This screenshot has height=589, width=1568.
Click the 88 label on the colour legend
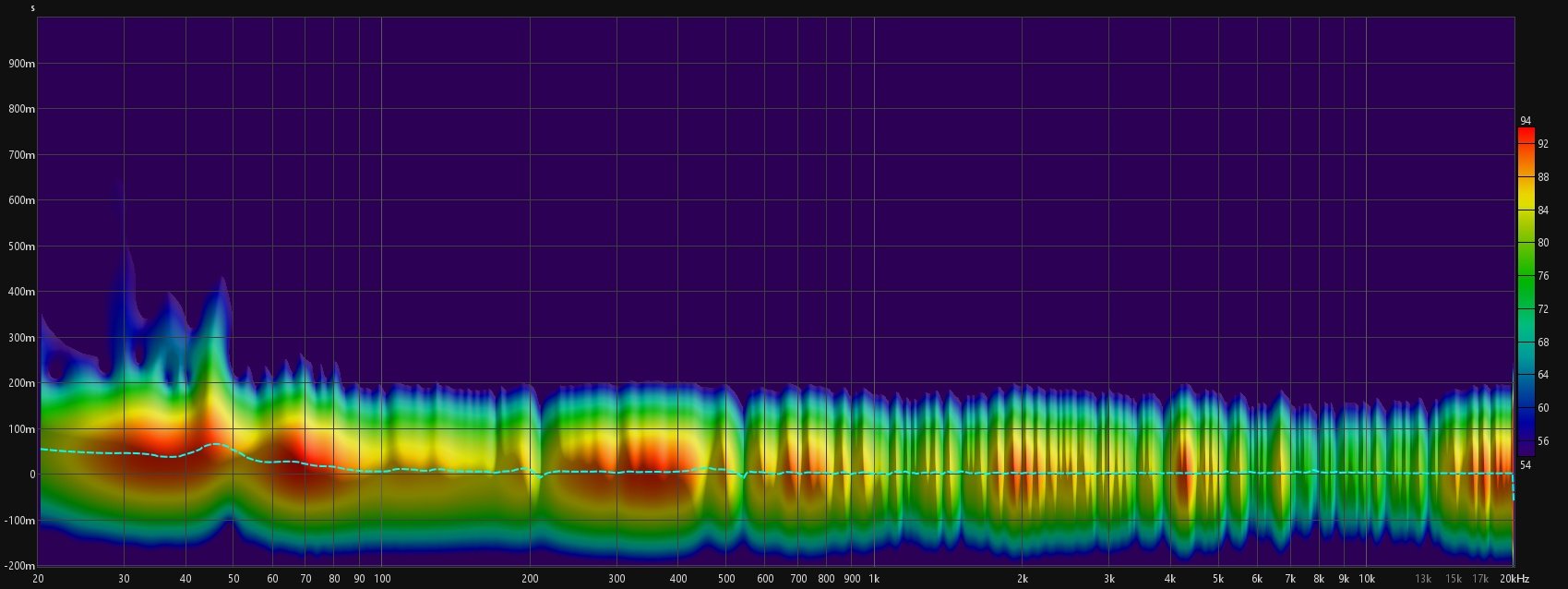[x=1542, y=177]
